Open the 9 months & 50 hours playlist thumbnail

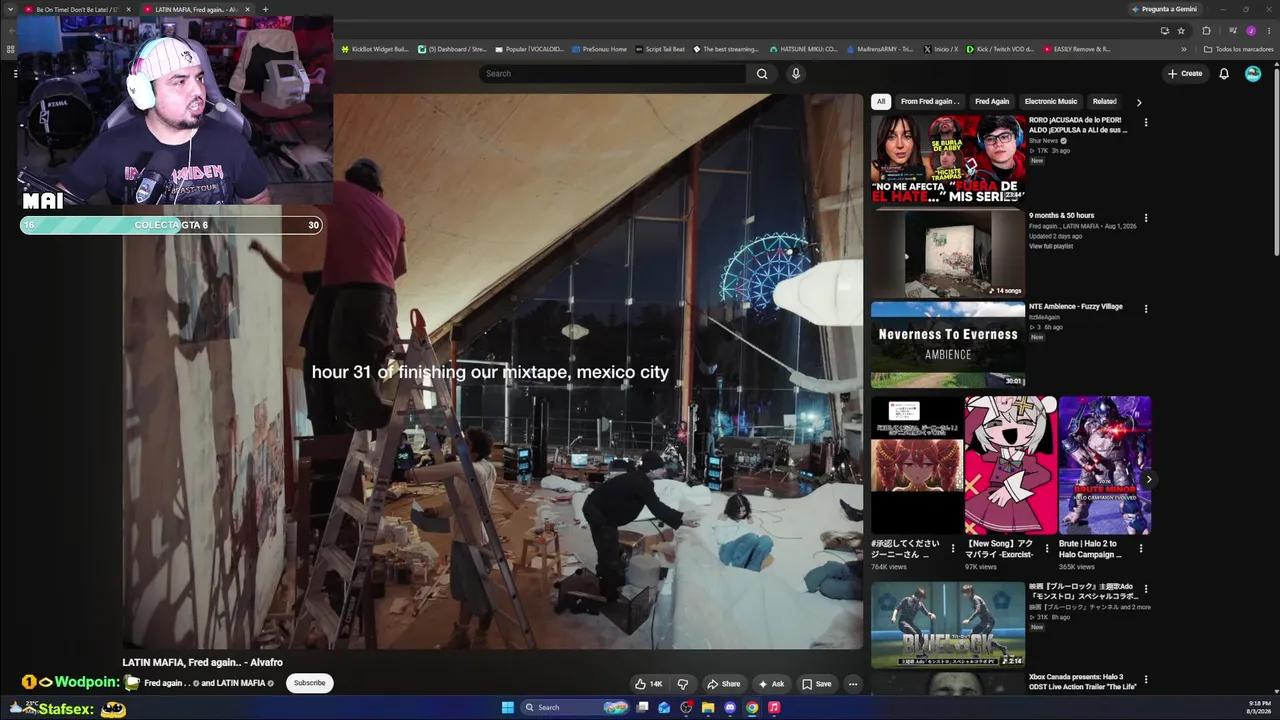coord(948,253)
